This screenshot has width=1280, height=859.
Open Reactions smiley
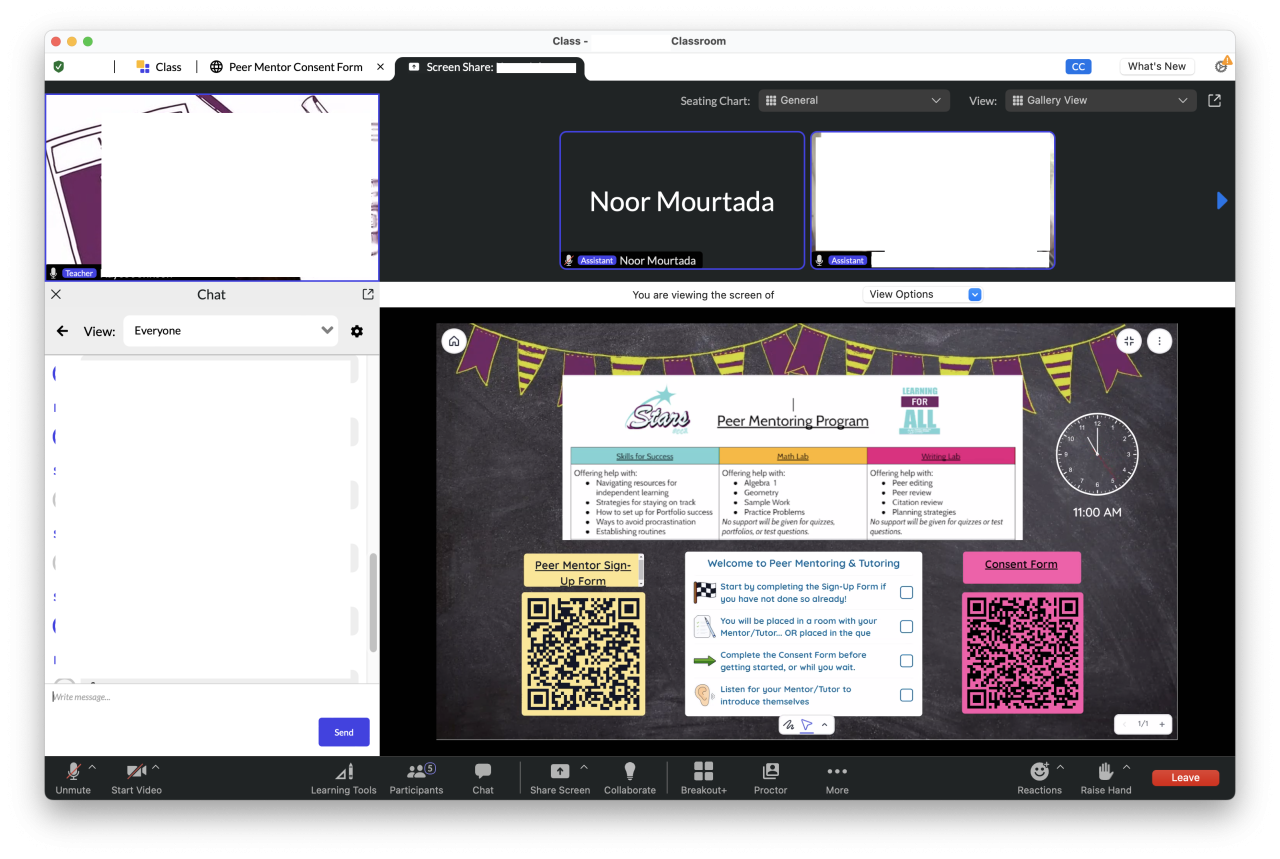[x=1040, y=777]
